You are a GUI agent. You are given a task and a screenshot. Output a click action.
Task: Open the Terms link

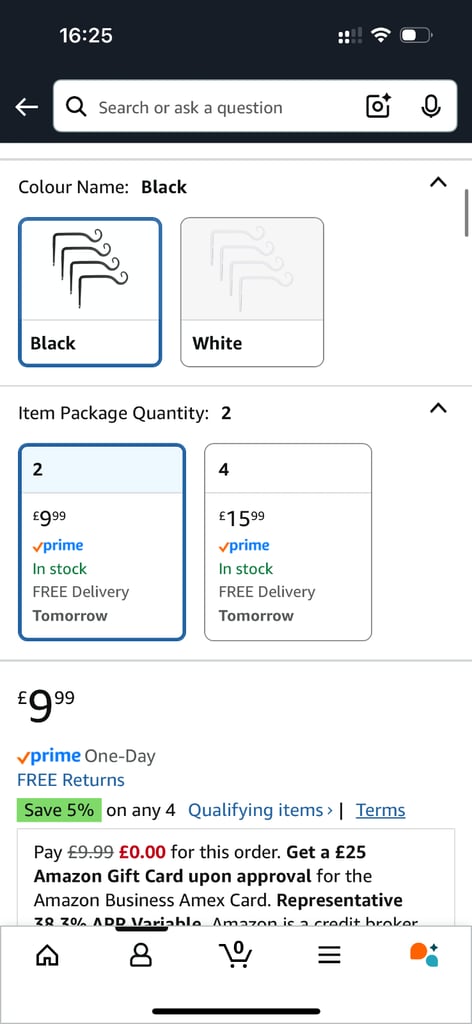381,810
